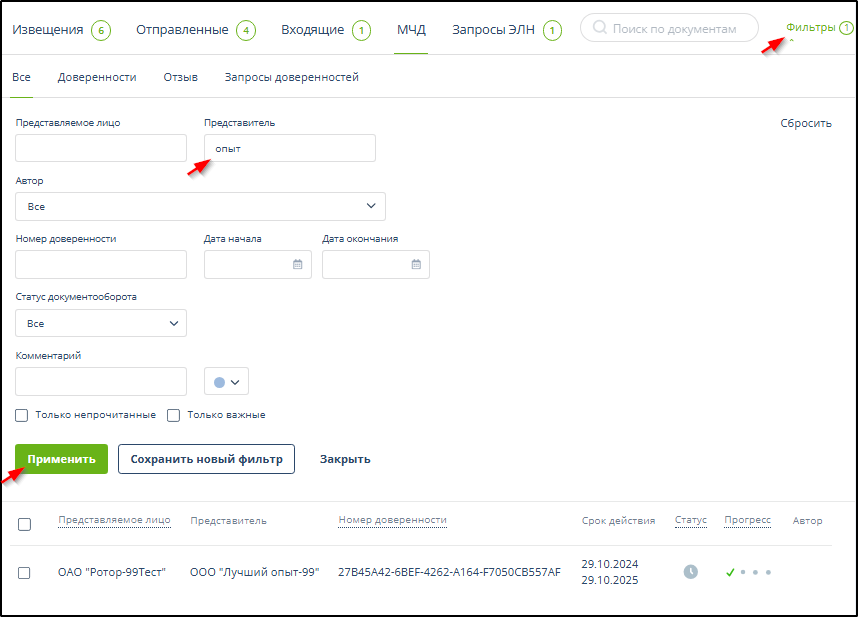This screenshot has width=858, height=617.
Task: Open the start date calendar picker
Action: [297, 265]
